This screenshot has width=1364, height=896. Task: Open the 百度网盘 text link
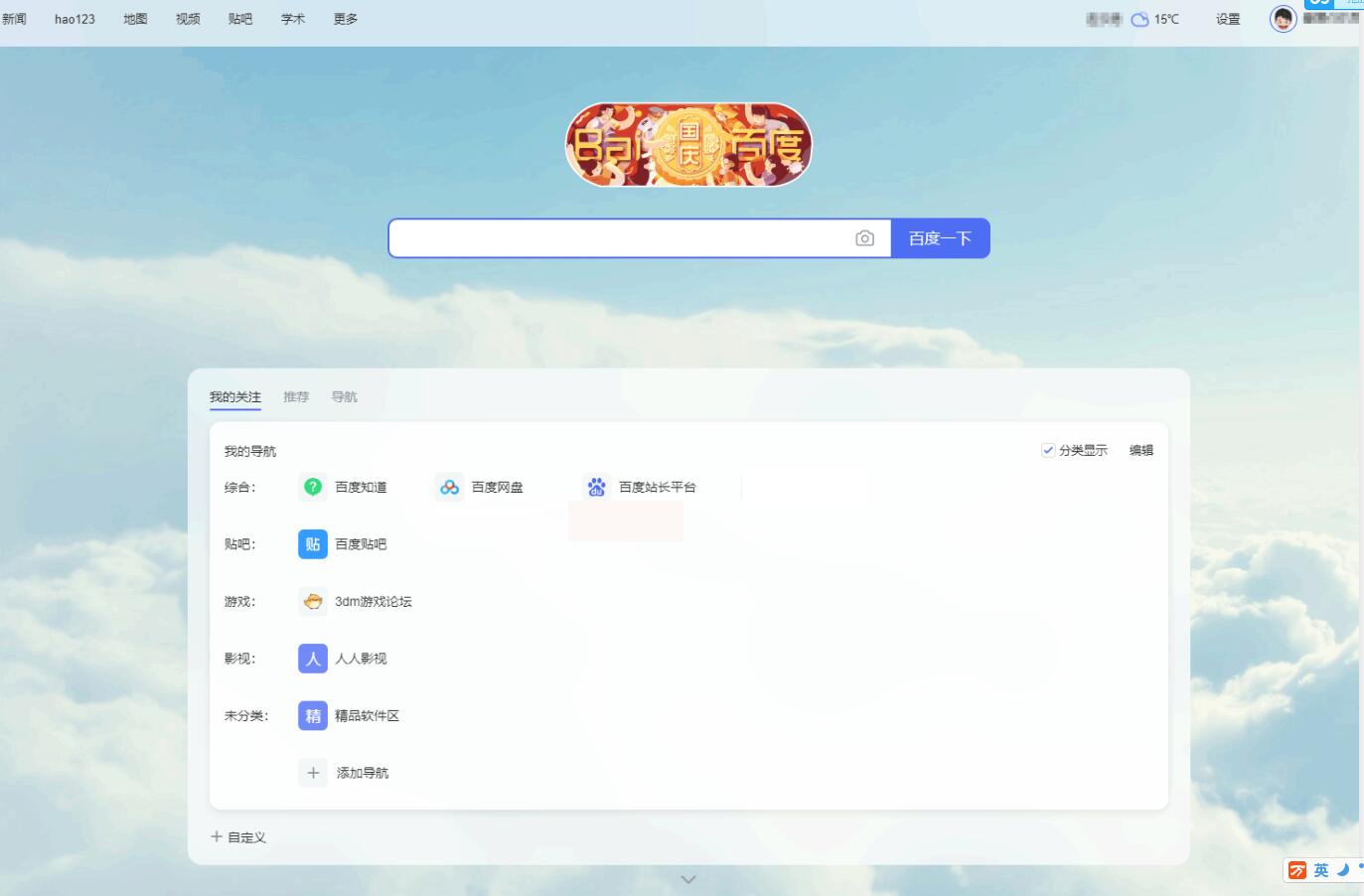[x=497, y=487]
